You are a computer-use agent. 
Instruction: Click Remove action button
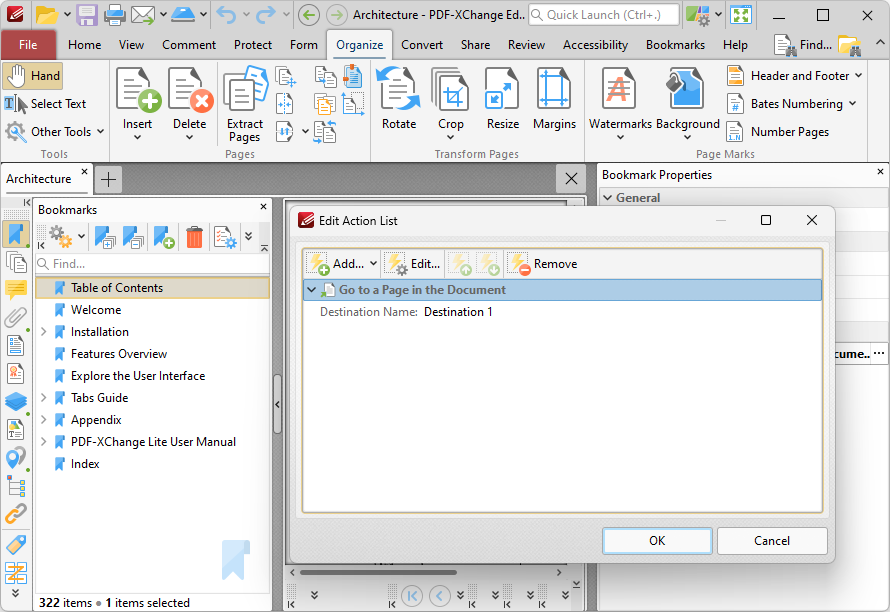pyautogui.click(x=543, y=263)
